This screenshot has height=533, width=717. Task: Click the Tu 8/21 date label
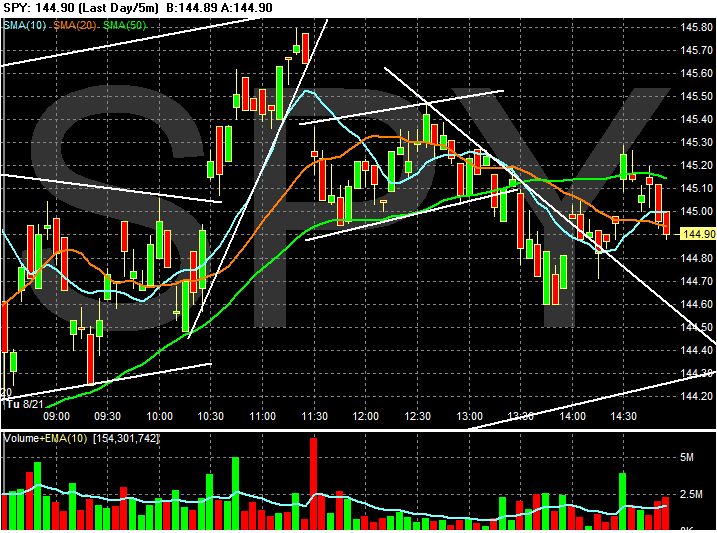pyautogui.click(x=26, y=404)
